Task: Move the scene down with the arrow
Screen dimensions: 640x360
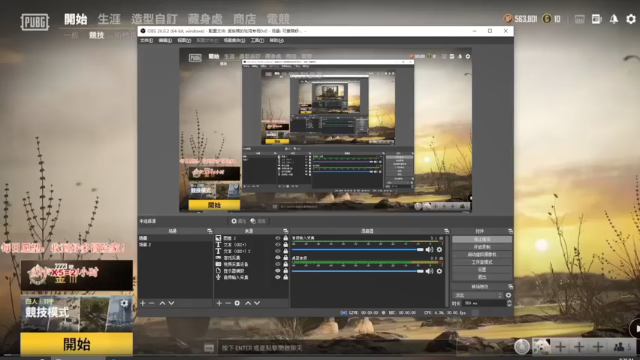Action: point(171,303)
